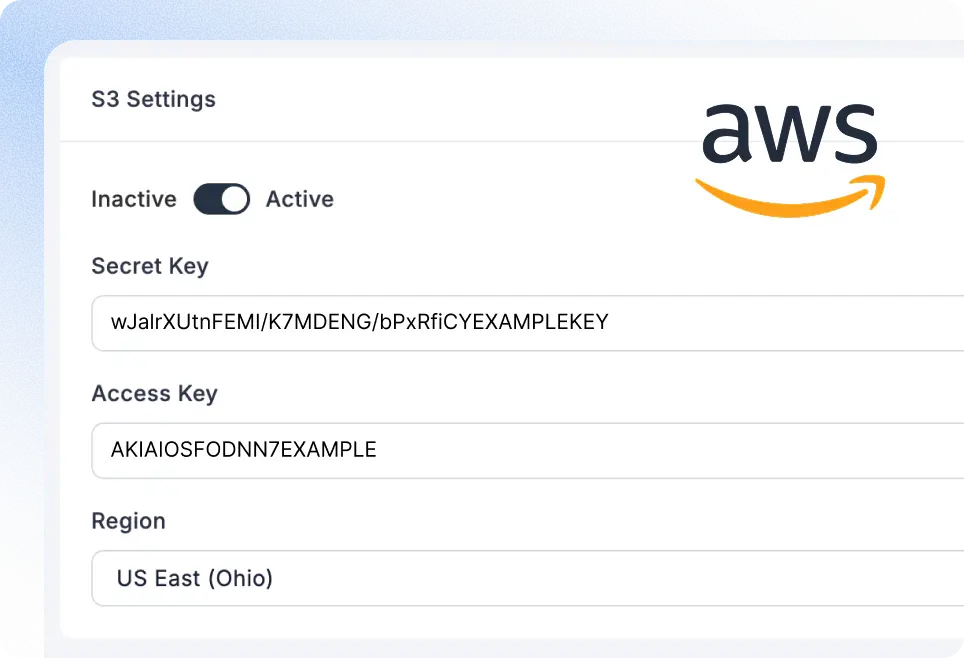Select the Inactive label

[x=134, y=199]
